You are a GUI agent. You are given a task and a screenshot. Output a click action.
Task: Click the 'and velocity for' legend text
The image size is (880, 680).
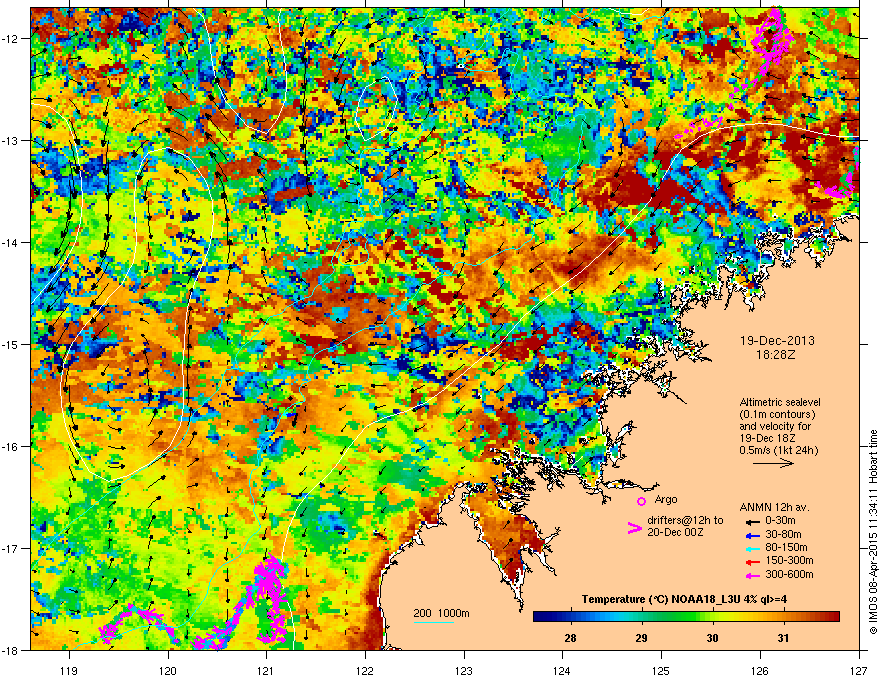775,426
